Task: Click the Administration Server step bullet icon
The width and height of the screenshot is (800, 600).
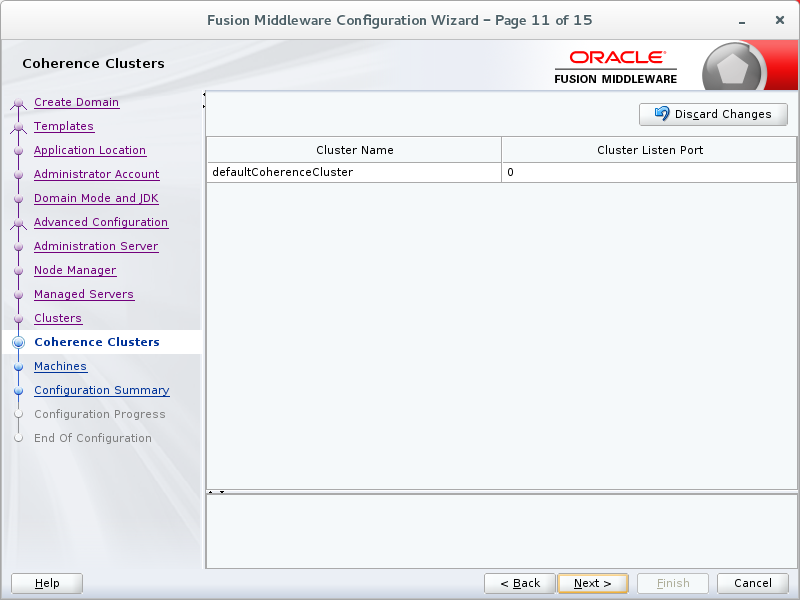Action: coord(18,247)
